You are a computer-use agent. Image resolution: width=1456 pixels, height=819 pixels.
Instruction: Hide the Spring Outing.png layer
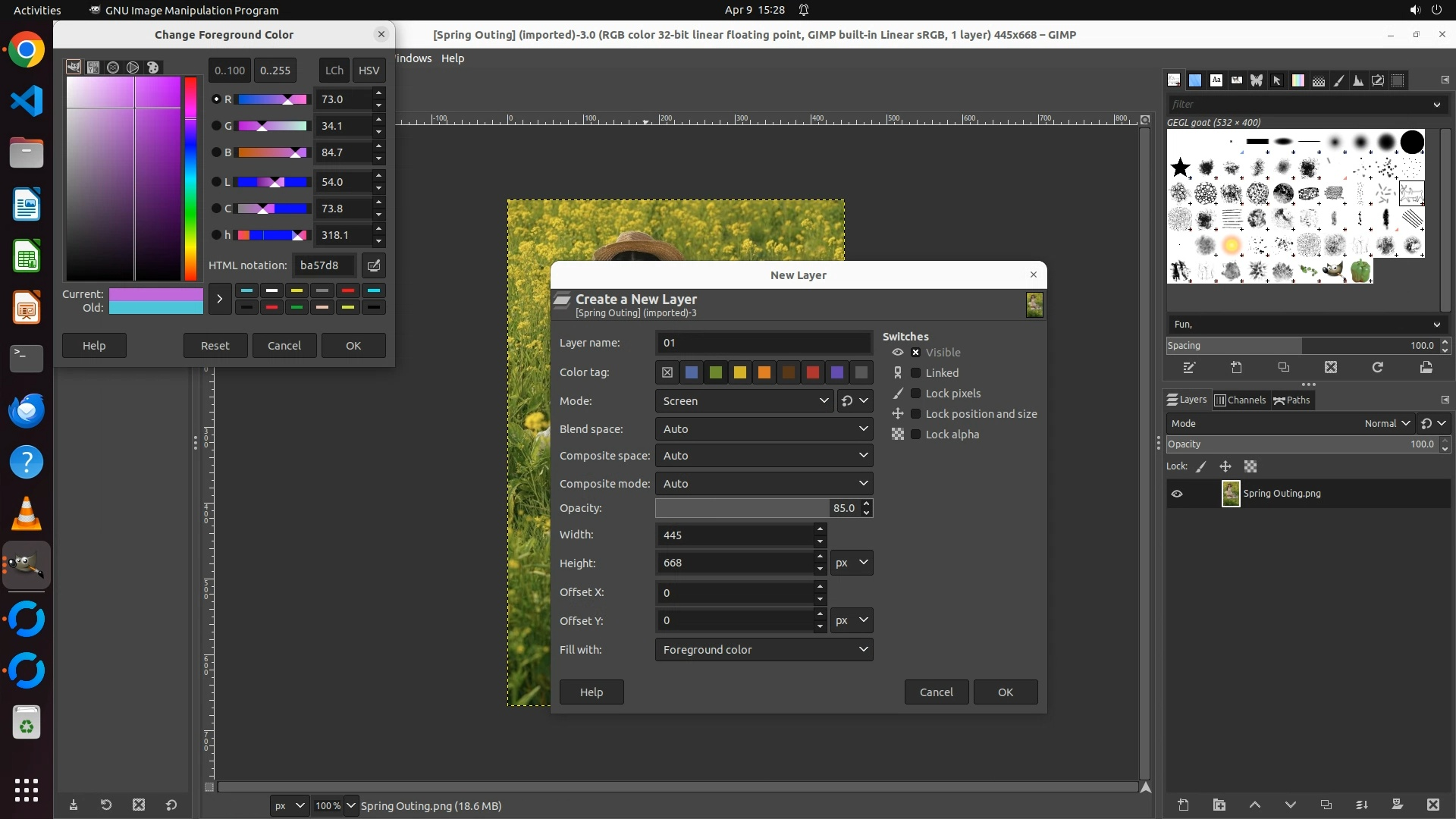1177,494
